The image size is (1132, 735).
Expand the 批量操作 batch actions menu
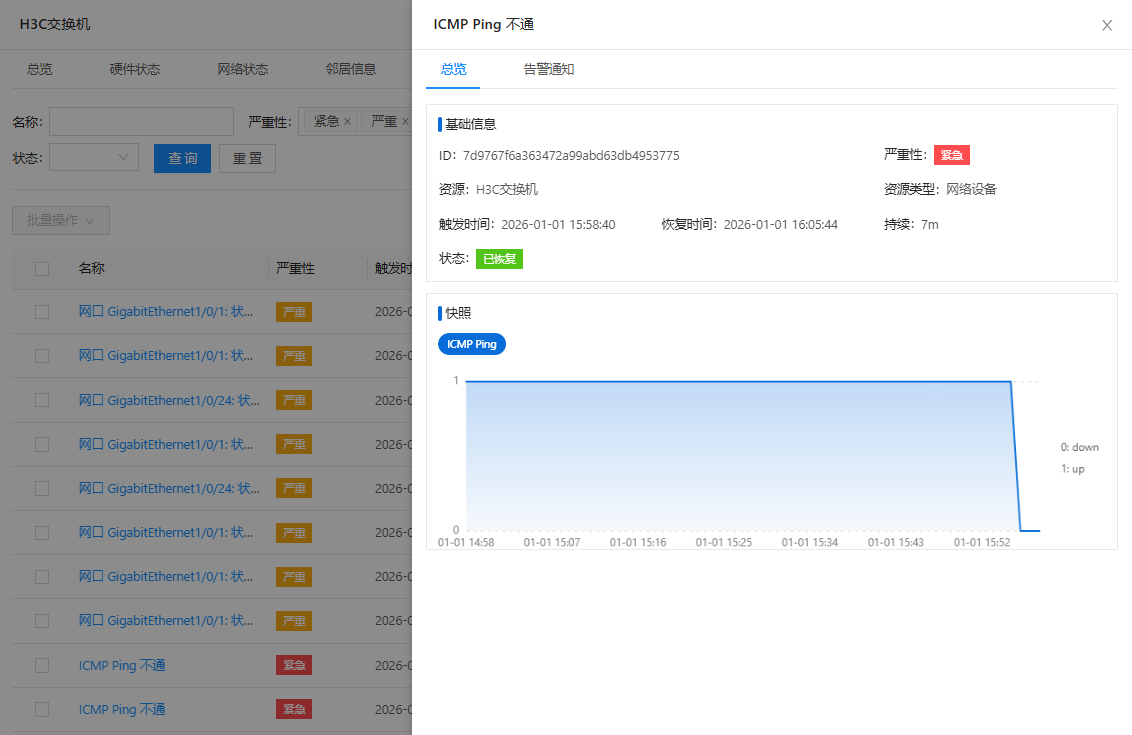pos(60,220)
